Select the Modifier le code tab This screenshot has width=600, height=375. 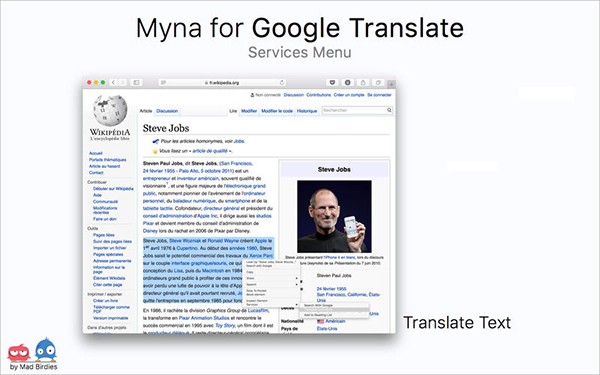point(277,111)
